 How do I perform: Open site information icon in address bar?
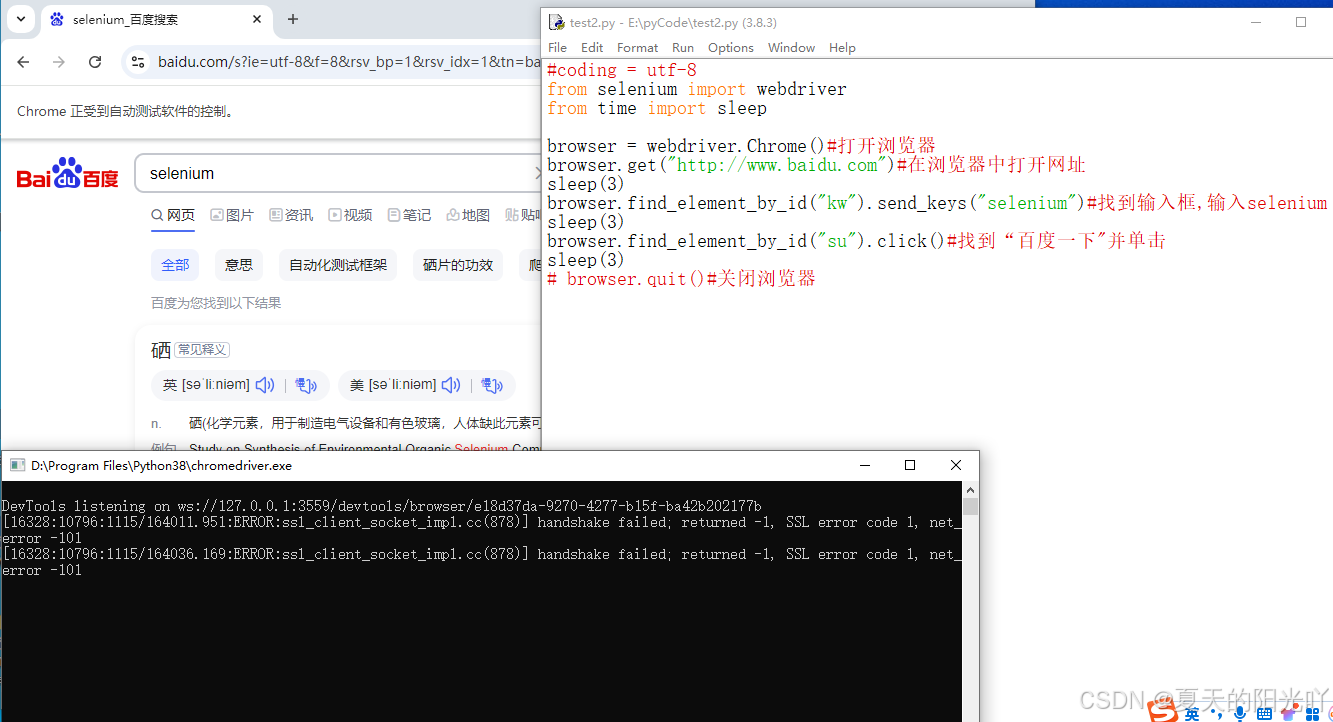point(138,62)
